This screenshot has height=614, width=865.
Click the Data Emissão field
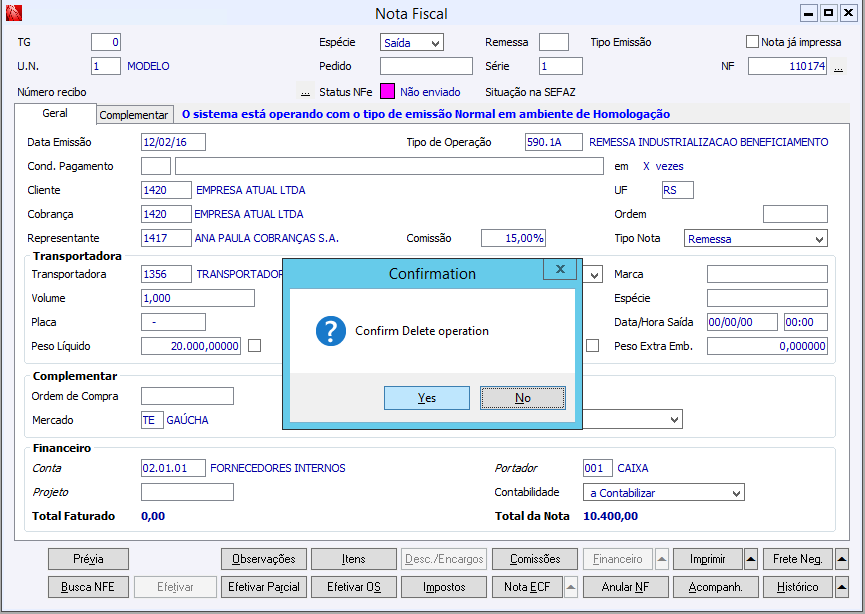point(173,142)
